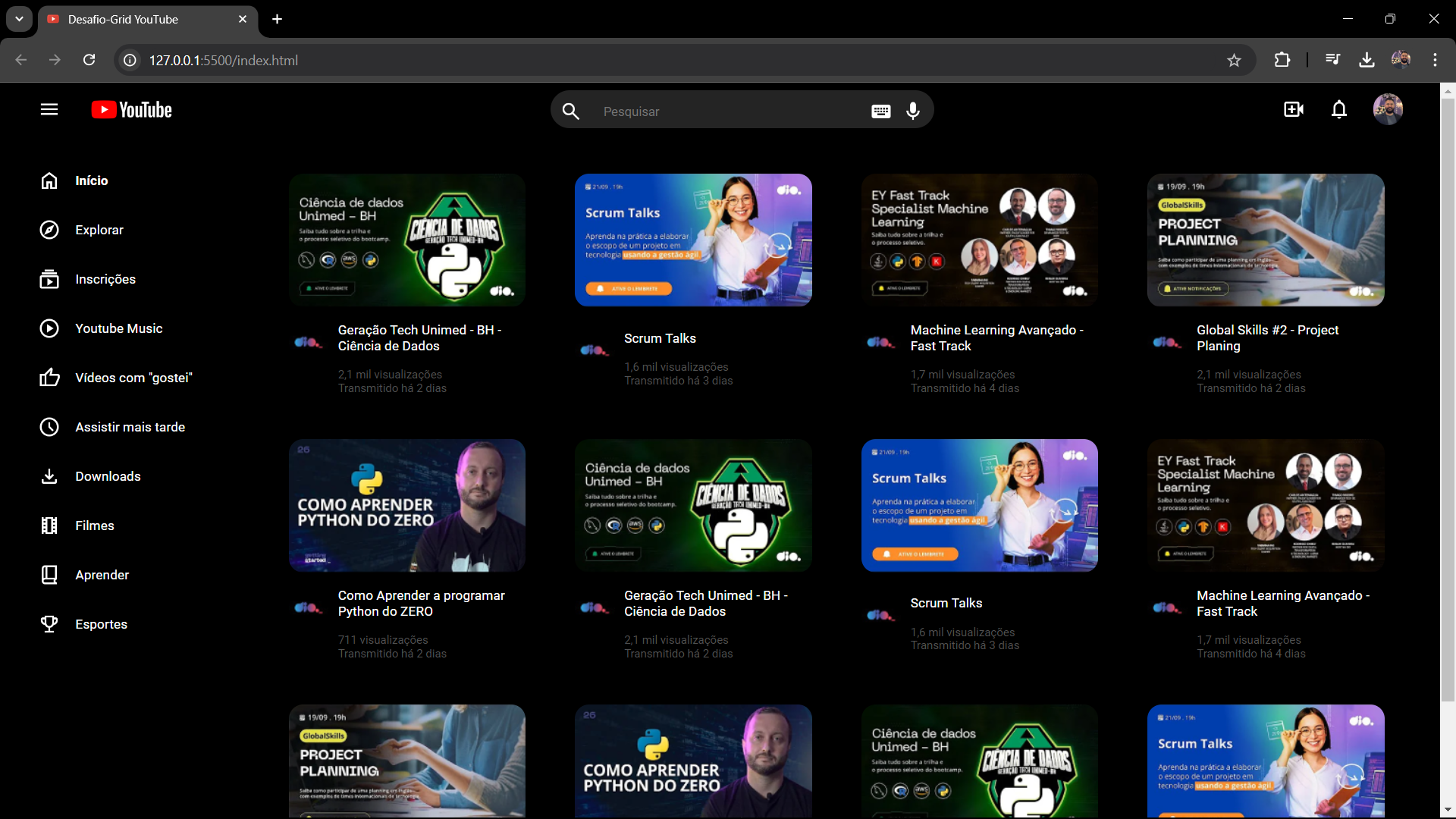Open the Scrum Talks video title link

(659, 338)
